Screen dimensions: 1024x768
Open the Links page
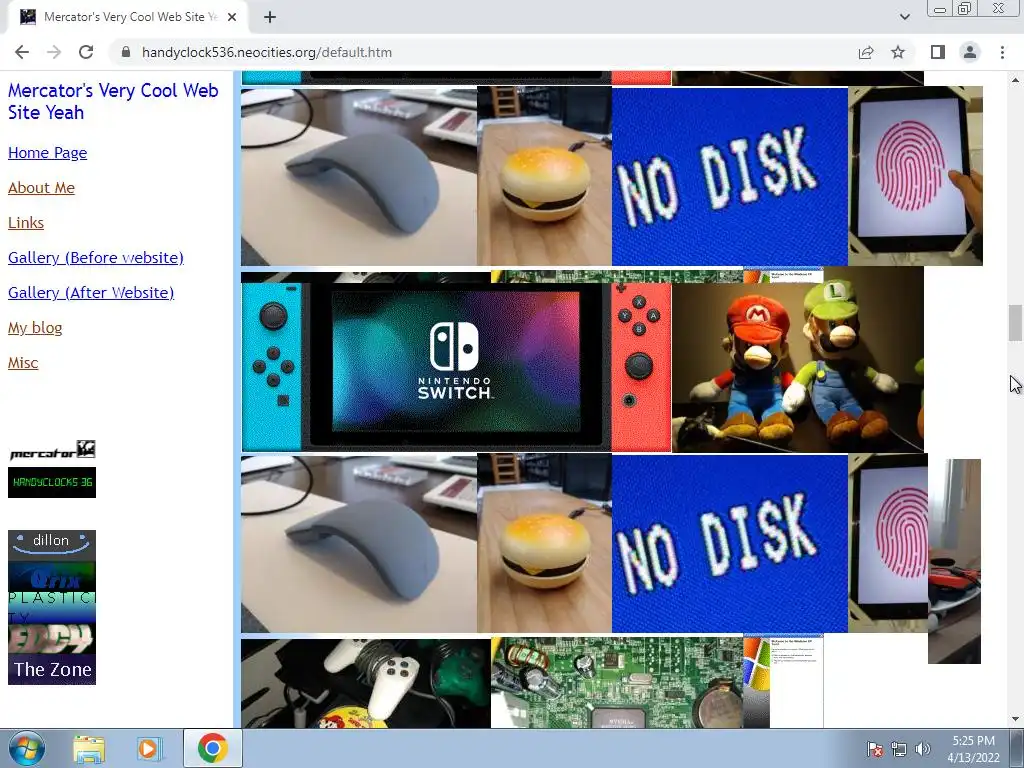pos(25,223)
